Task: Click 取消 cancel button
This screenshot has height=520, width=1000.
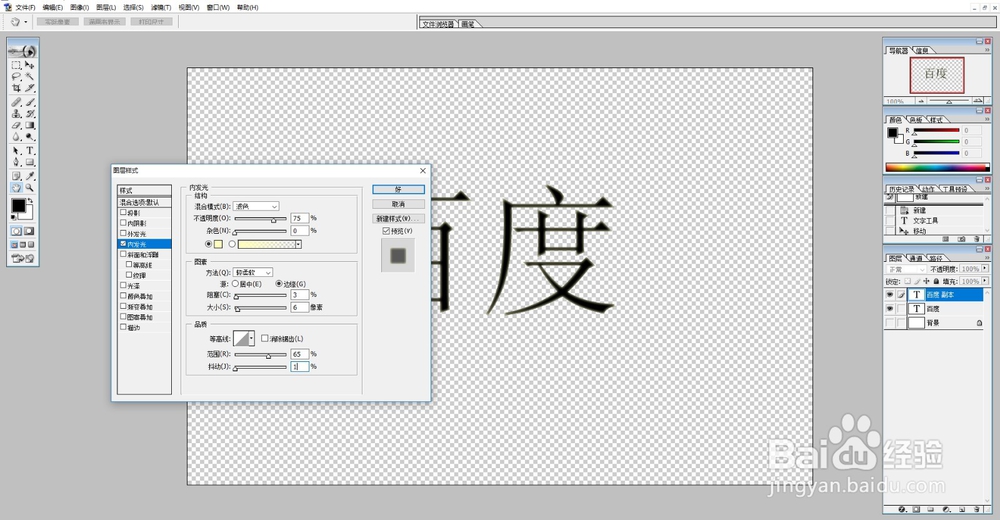Action: pos(399,204)
